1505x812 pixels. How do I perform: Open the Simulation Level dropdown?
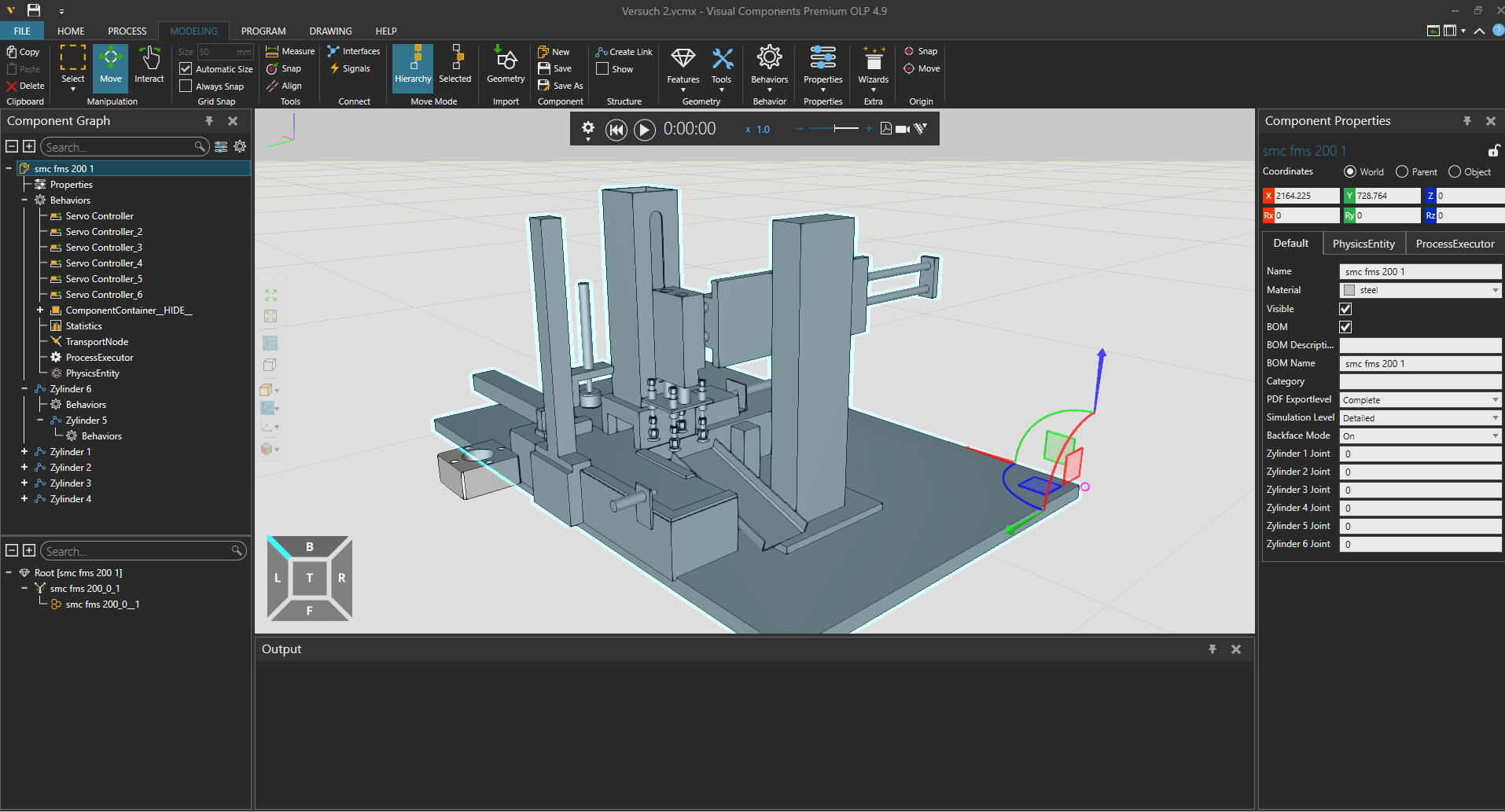tap(1419, 418)
